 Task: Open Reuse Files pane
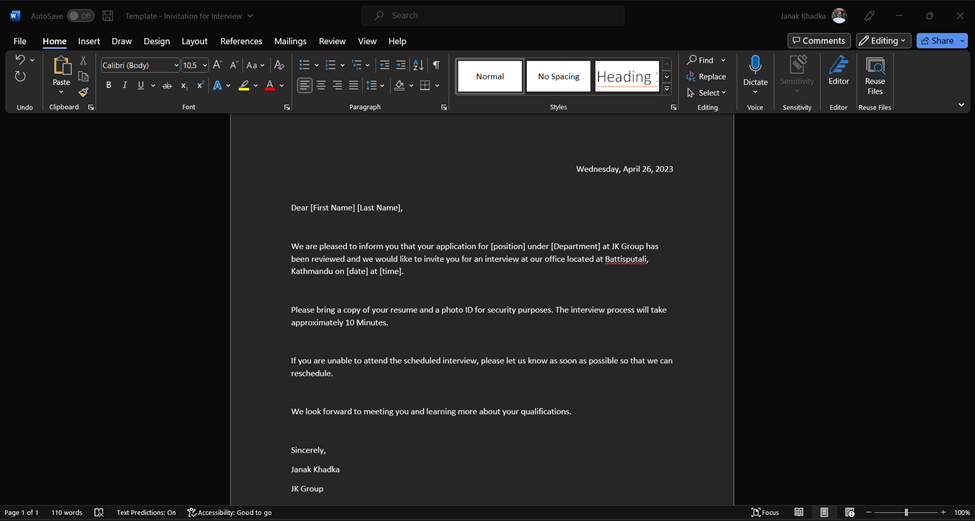tap(875, 76)
